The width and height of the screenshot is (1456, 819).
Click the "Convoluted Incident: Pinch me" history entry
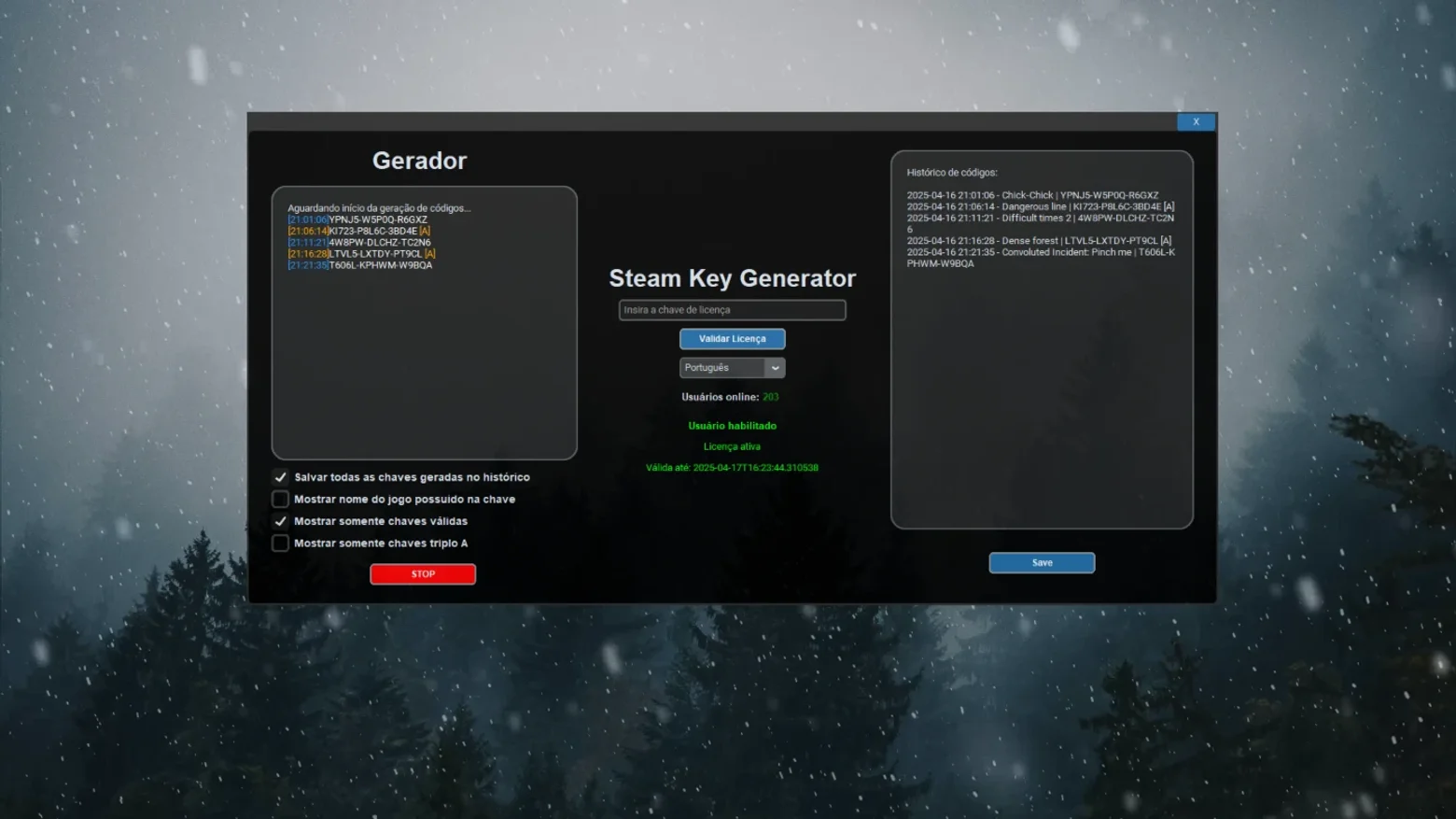[1041, 258]
